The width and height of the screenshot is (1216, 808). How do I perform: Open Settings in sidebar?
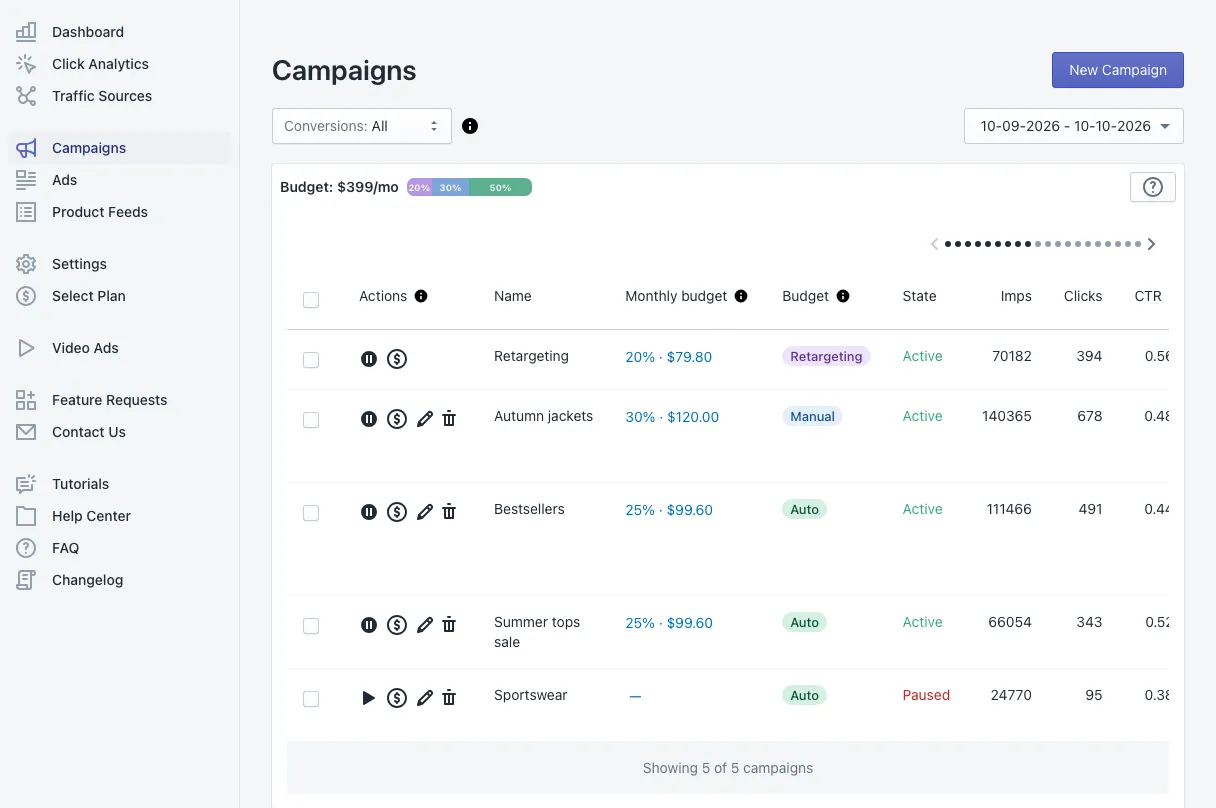119,264
